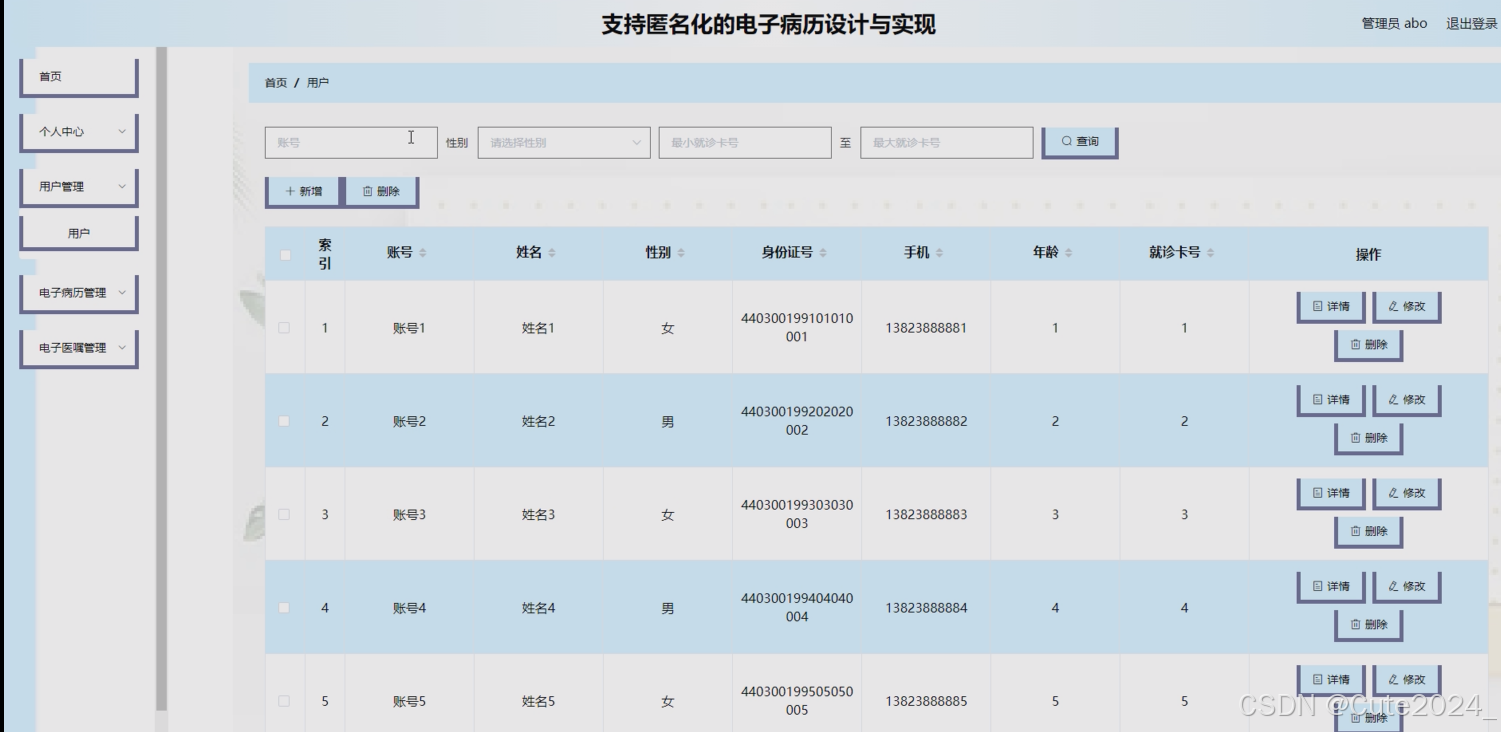
Task: Check the checkbox for row 账号5
Action: [284, 701]
